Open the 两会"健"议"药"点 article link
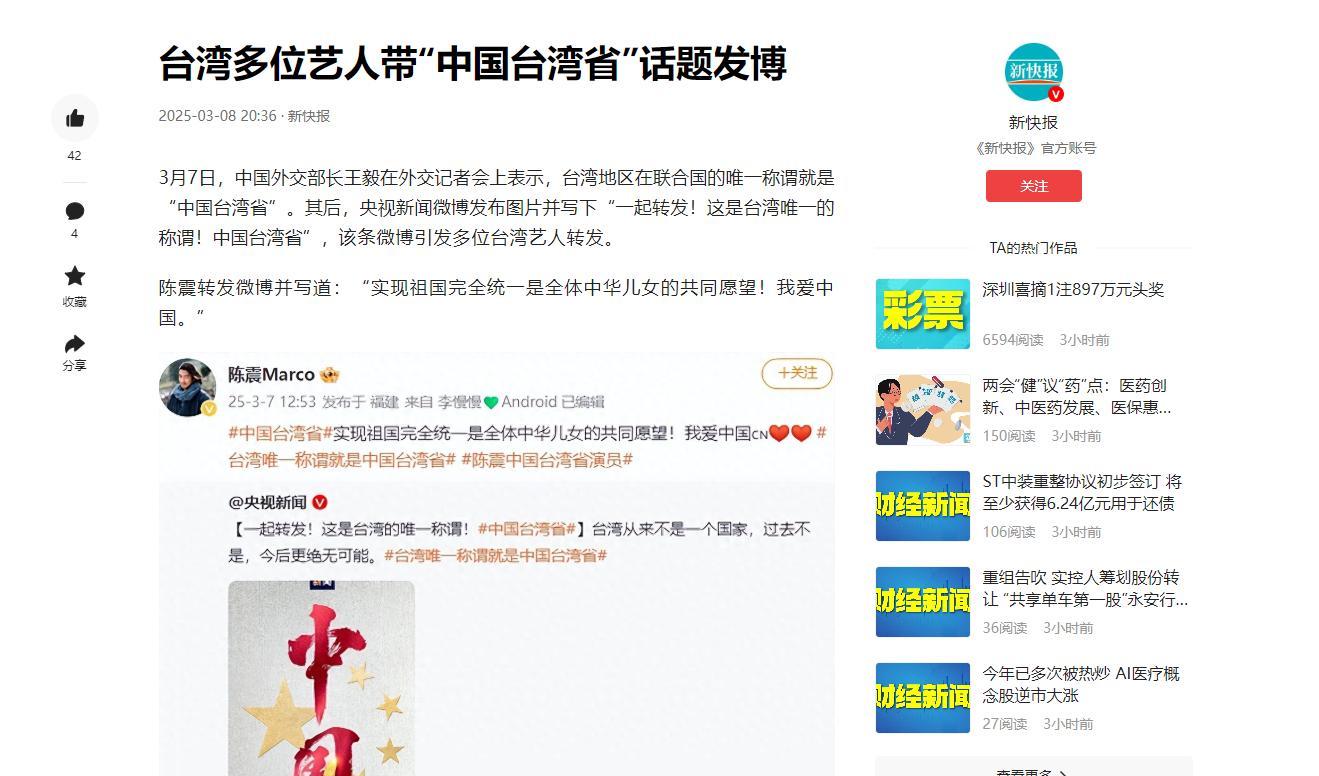 click(1077, 397)
